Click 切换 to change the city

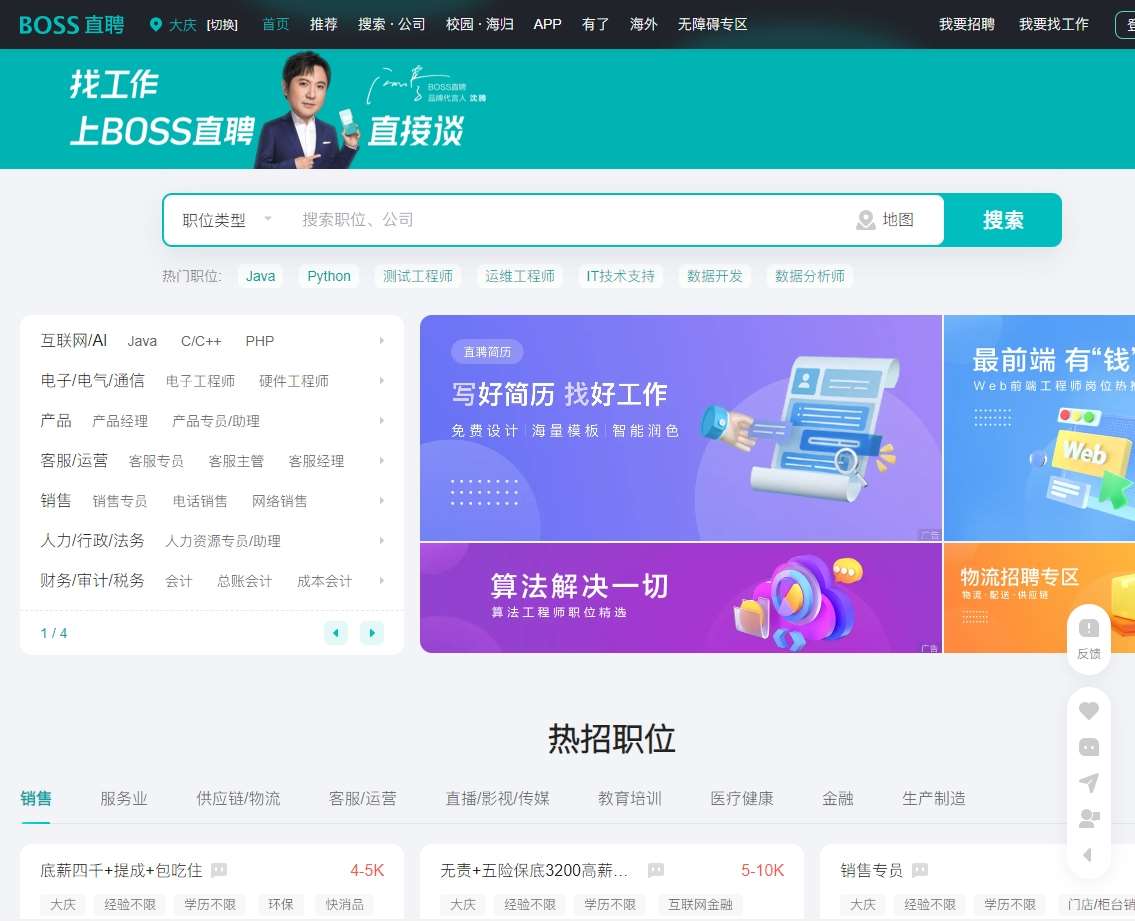click(222, 23)
